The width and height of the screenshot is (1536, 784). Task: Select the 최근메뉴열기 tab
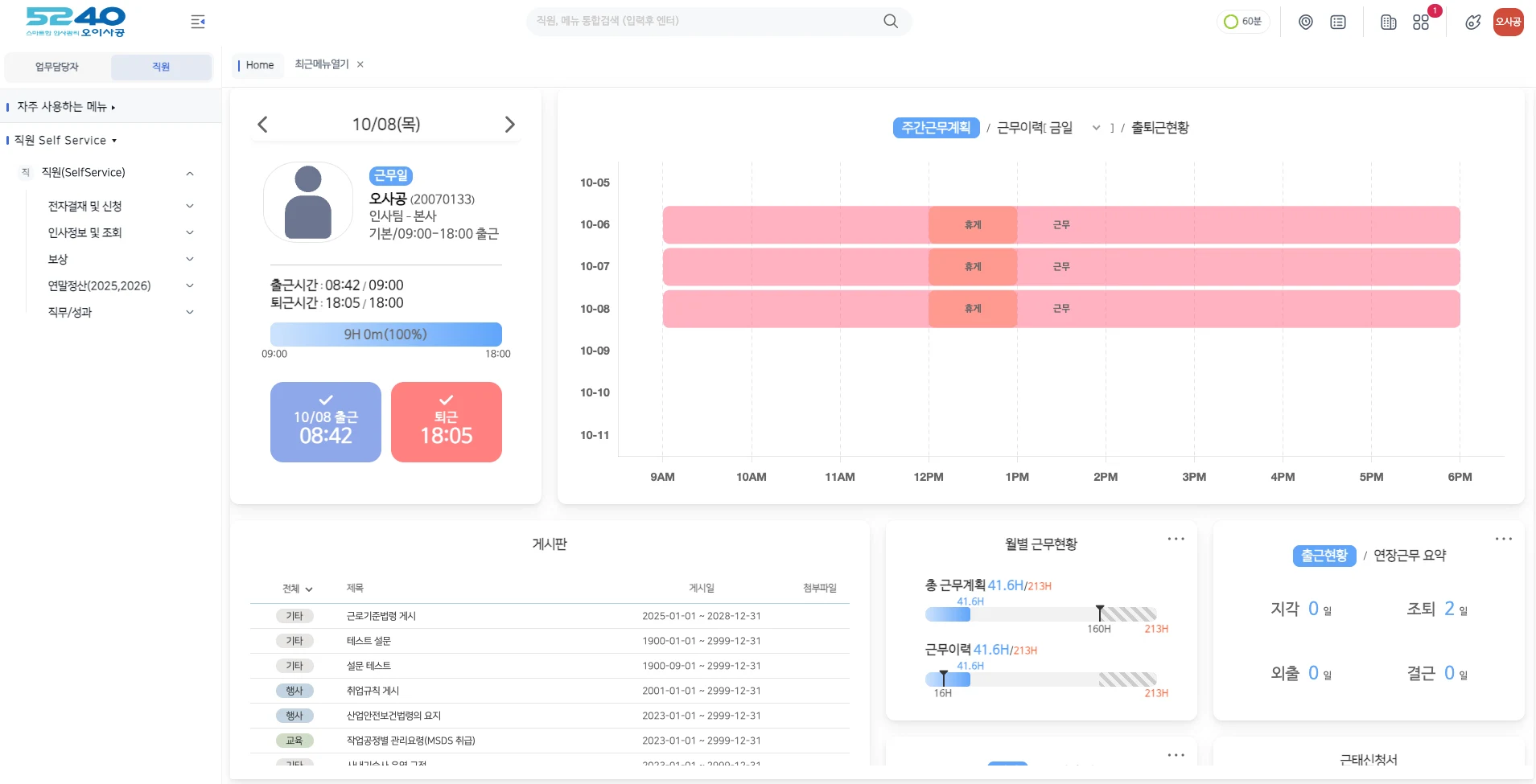[322, 64]
